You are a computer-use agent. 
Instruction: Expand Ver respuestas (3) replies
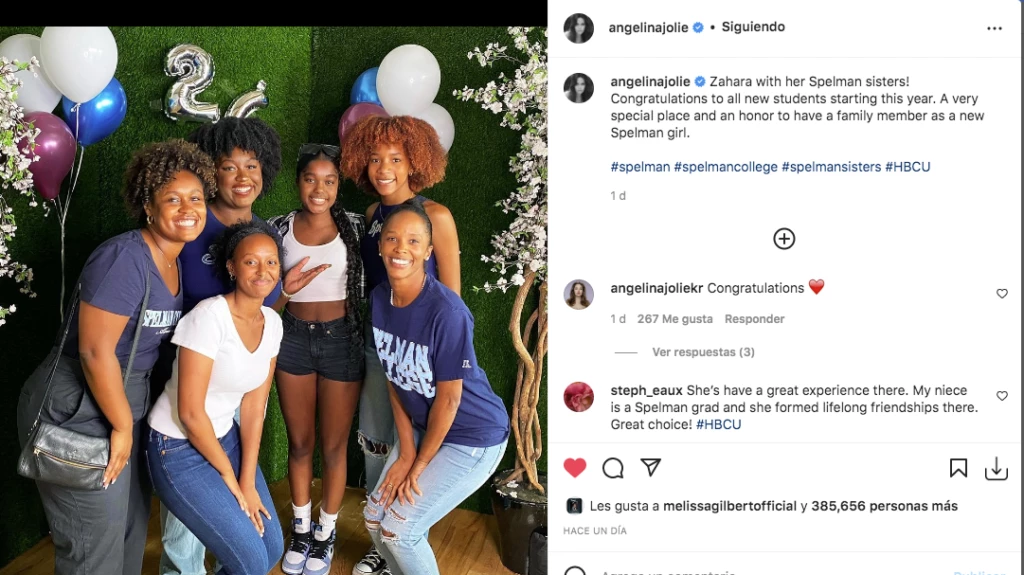tap(703, 352)
